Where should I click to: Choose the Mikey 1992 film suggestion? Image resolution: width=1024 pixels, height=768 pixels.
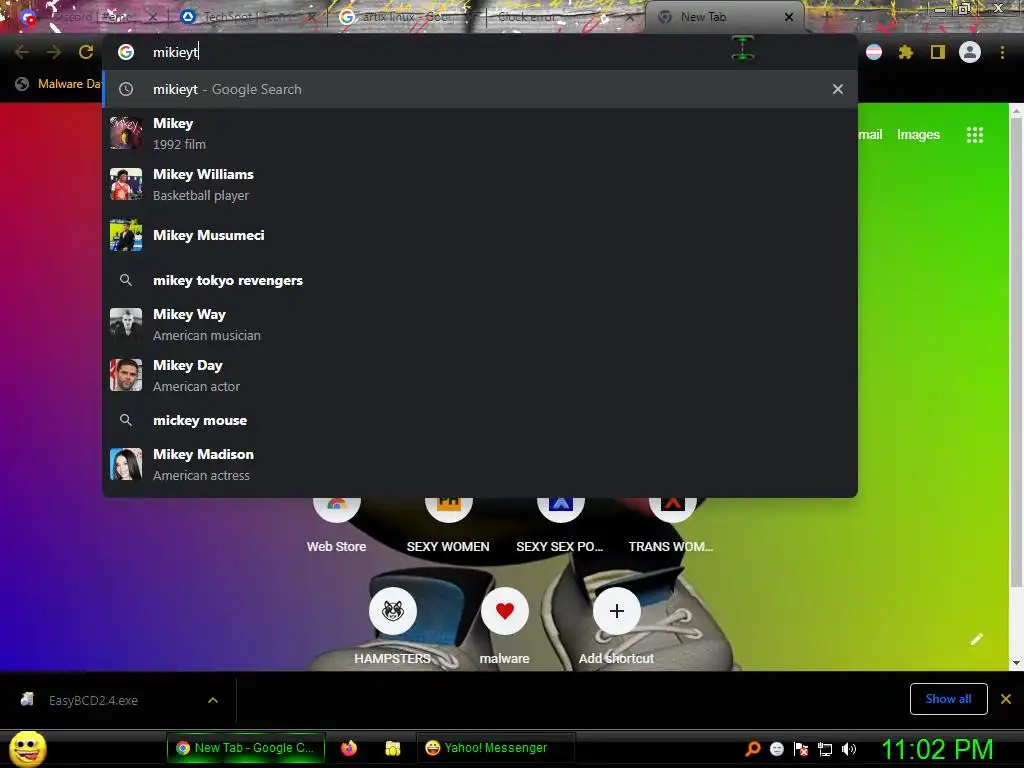coord(480,133)
